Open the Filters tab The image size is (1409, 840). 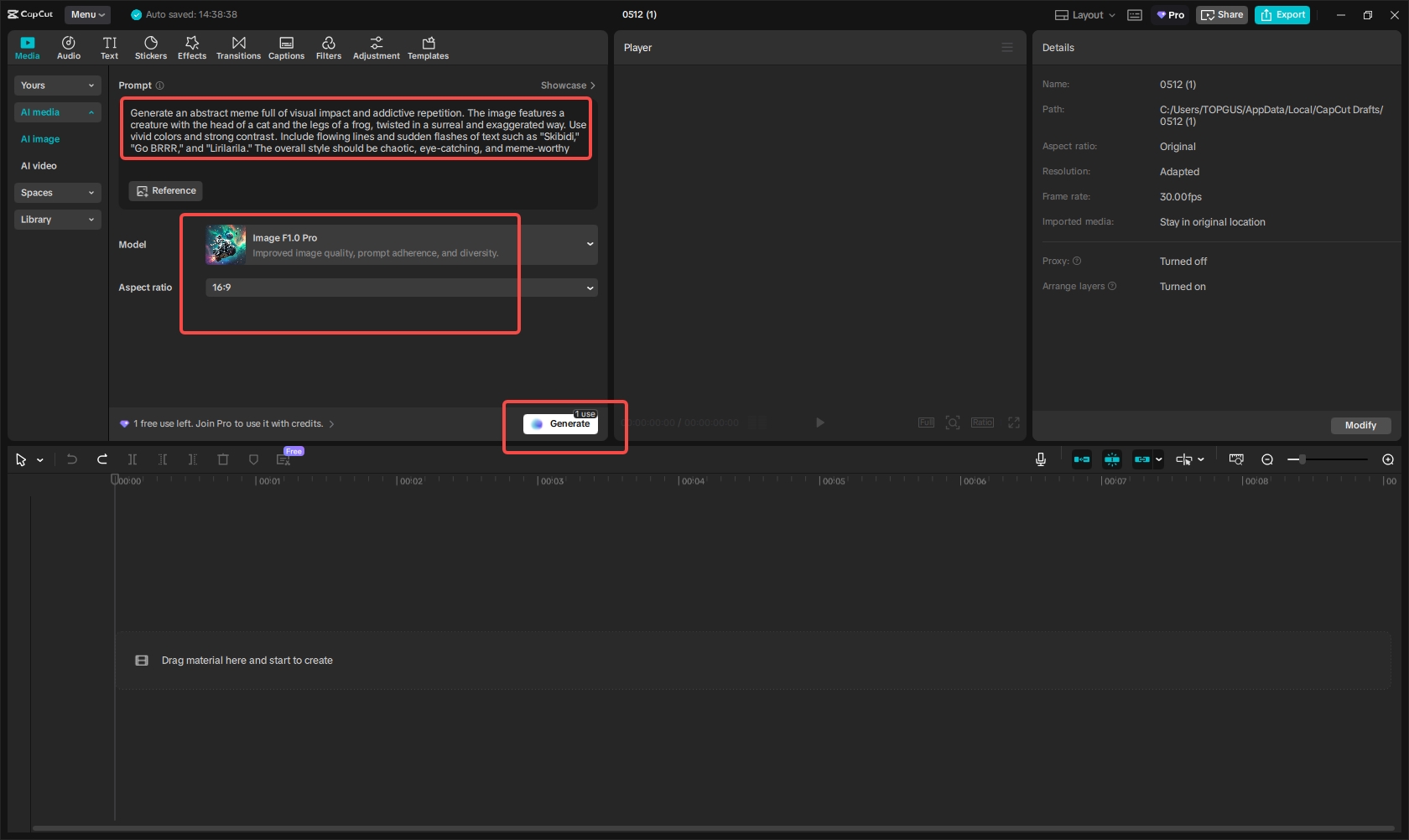329,48
